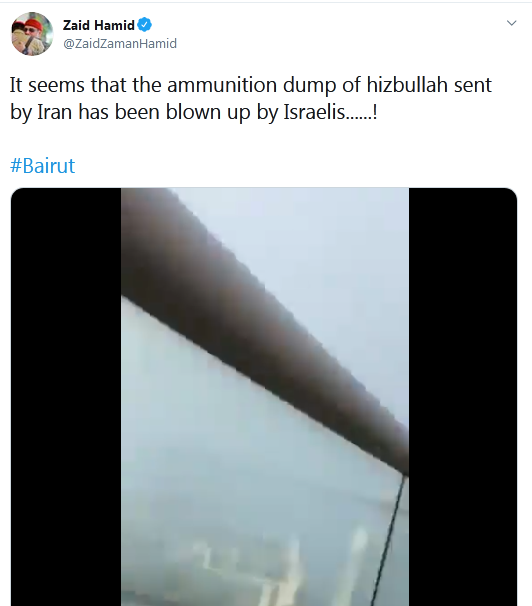Open Zaid Hamid's profile avatar
Image resolution: width=532 pixels, height=606 pixels.
[32, 34]
